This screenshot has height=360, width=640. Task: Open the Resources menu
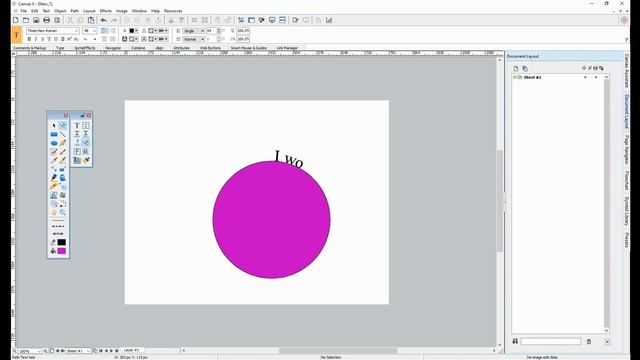coord(173,11)
